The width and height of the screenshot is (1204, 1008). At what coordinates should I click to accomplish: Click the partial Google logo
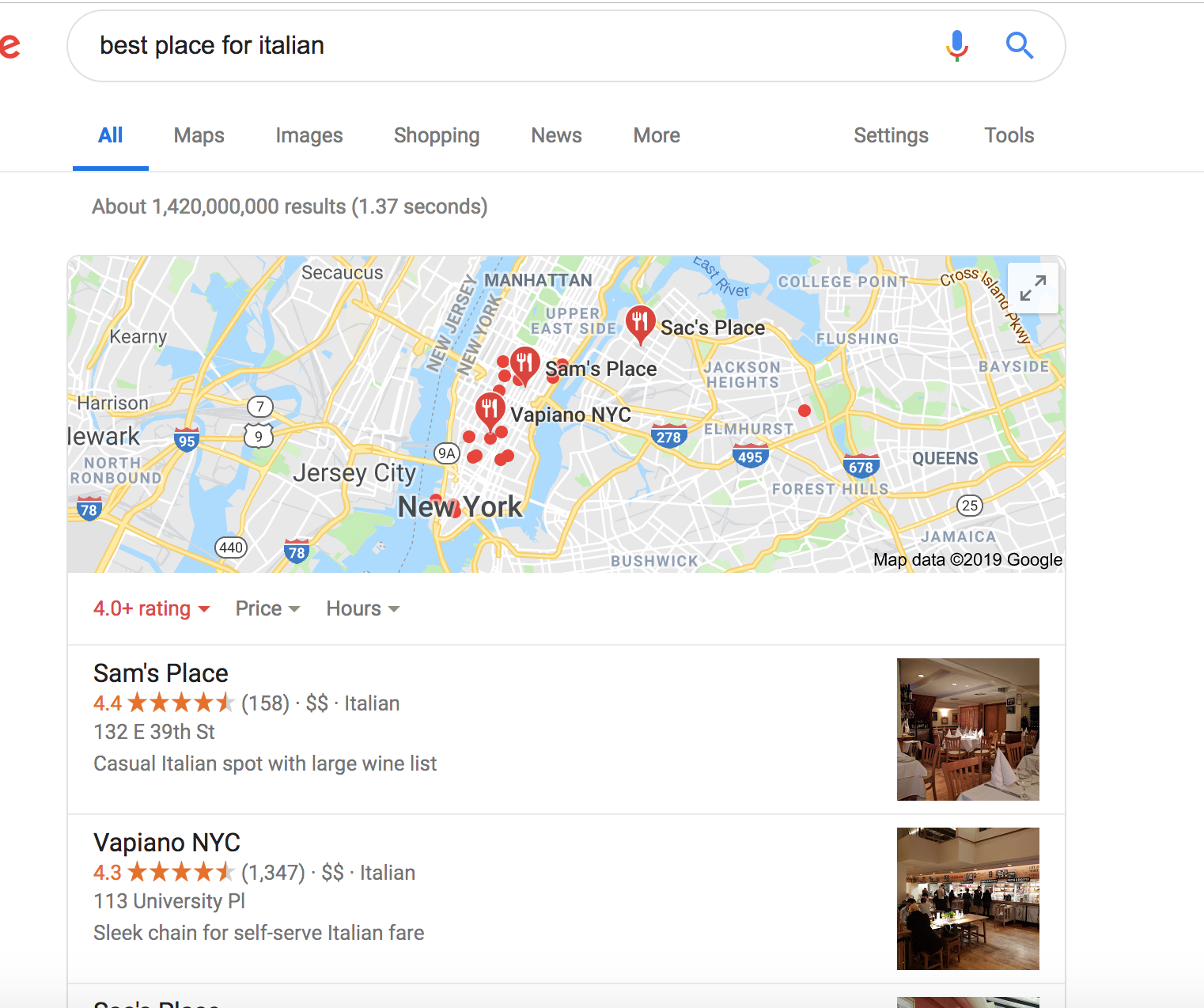9,46
